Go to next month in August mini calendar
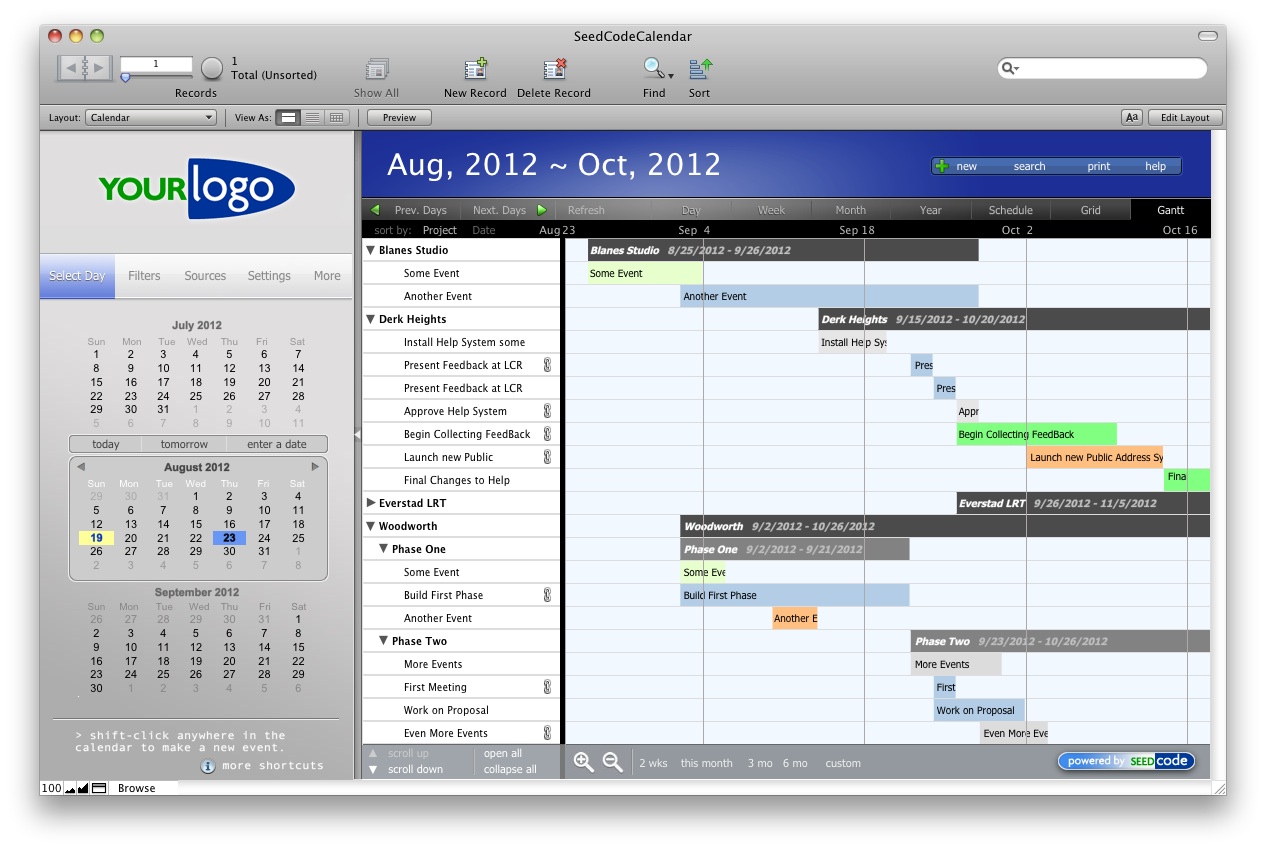Image resolution: width=1266 pixels, height=850 pixels. (315, 467)
